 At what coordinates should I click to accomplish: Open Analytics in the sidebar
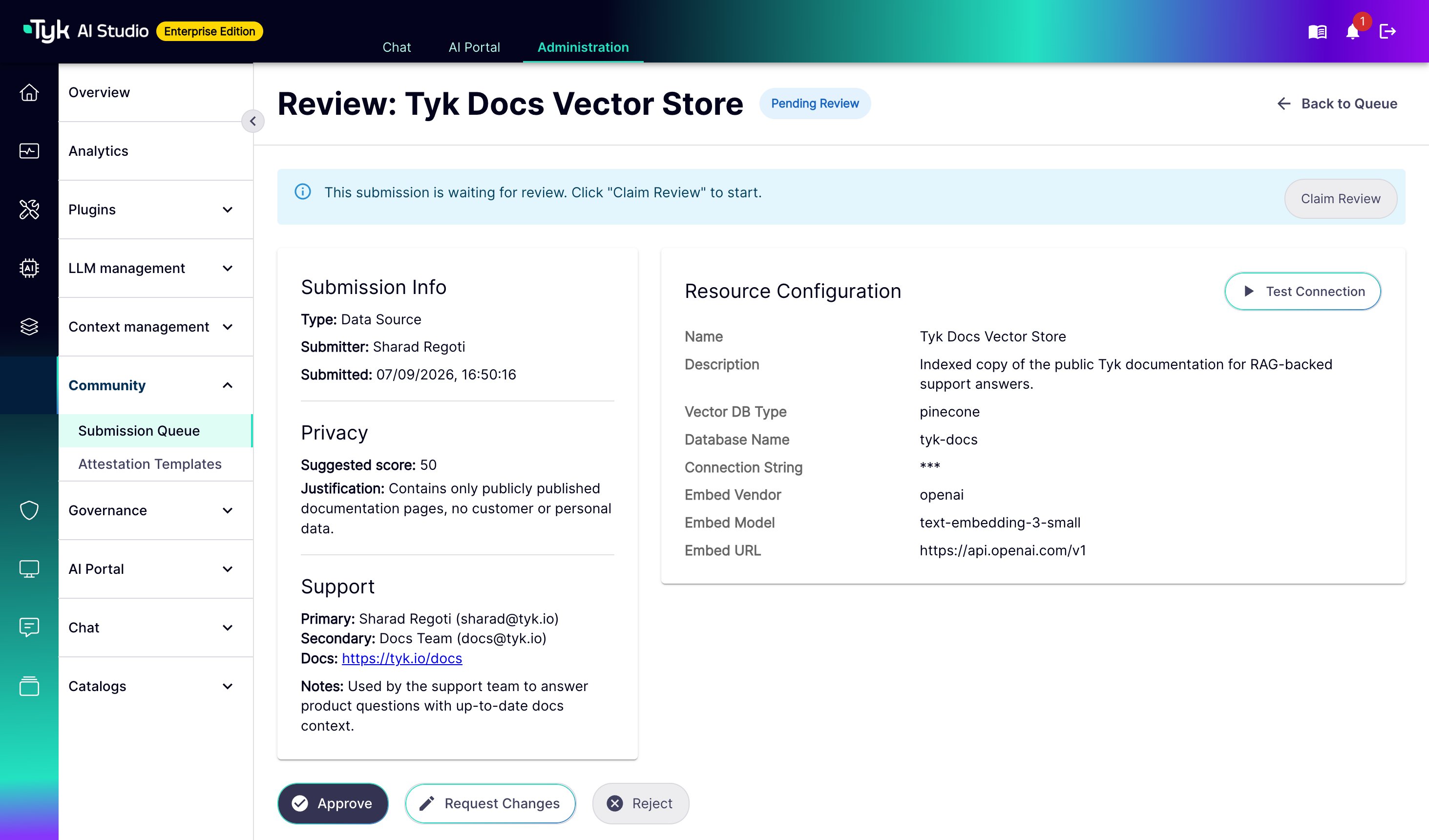pyautogui.click(x=156, y=151)
